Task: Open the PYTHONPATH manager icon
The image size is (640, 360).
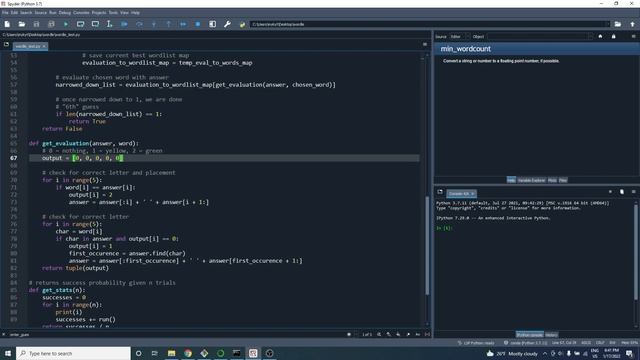Action: 242,24
